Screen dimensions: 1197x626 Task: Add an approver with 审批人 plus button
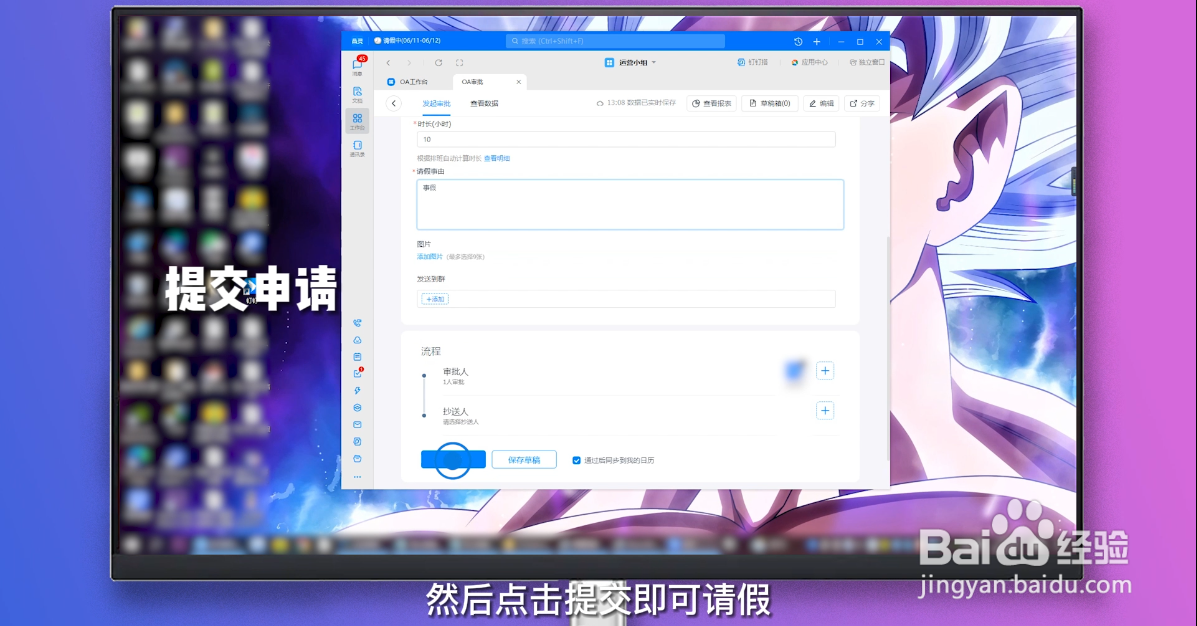pyautogui.click(x=824, y=371)
